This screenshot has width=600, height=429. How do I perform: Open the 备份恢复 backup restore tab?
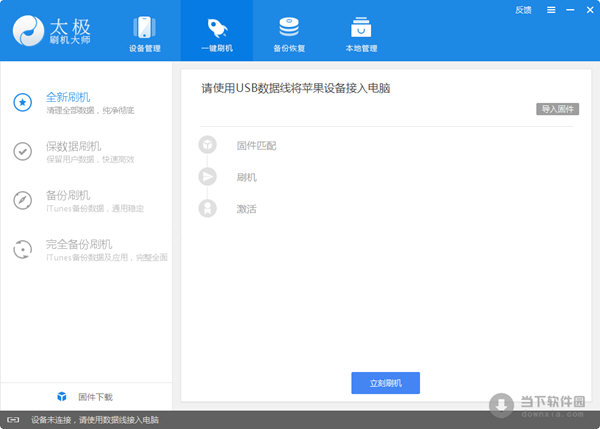[289, 34]
